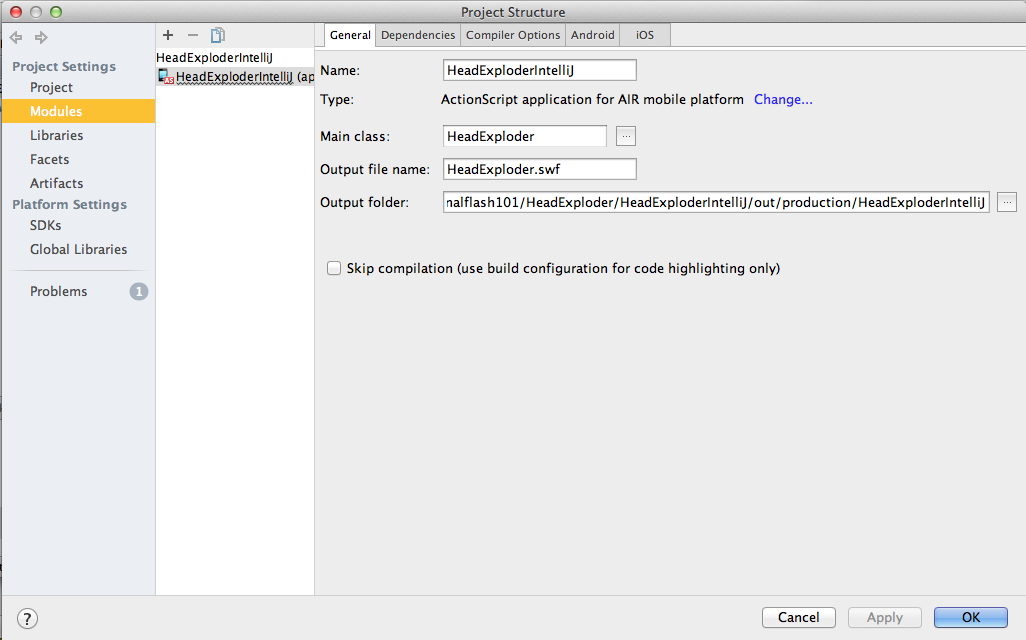Copy the selected build configuration
This screenshot has width=1026, height=640.
pos(217,35)
